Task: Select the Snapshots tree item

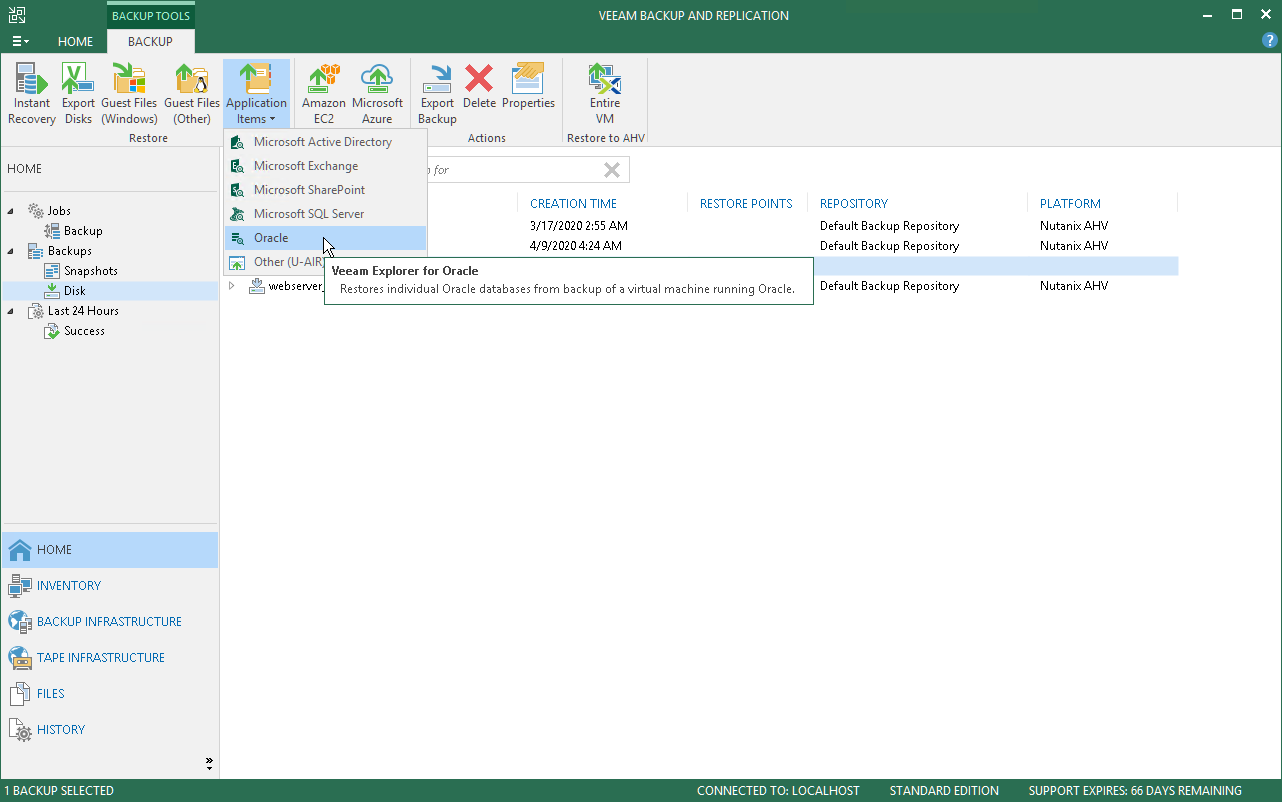Action: [x=91, y=271]
